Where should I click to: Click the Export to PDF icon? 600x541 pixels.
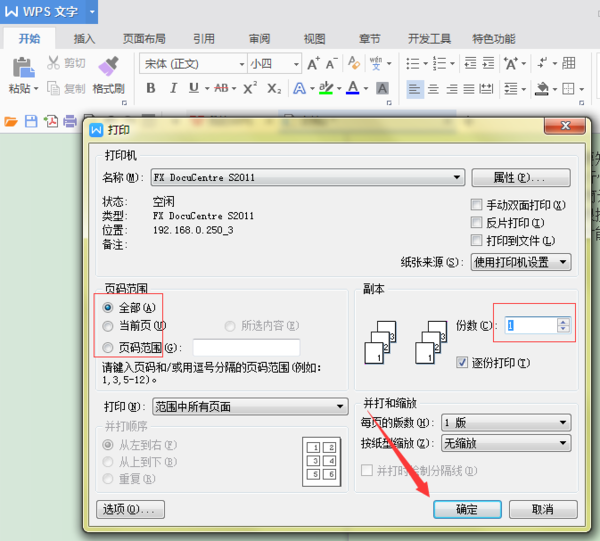click(x=51, y=121)
